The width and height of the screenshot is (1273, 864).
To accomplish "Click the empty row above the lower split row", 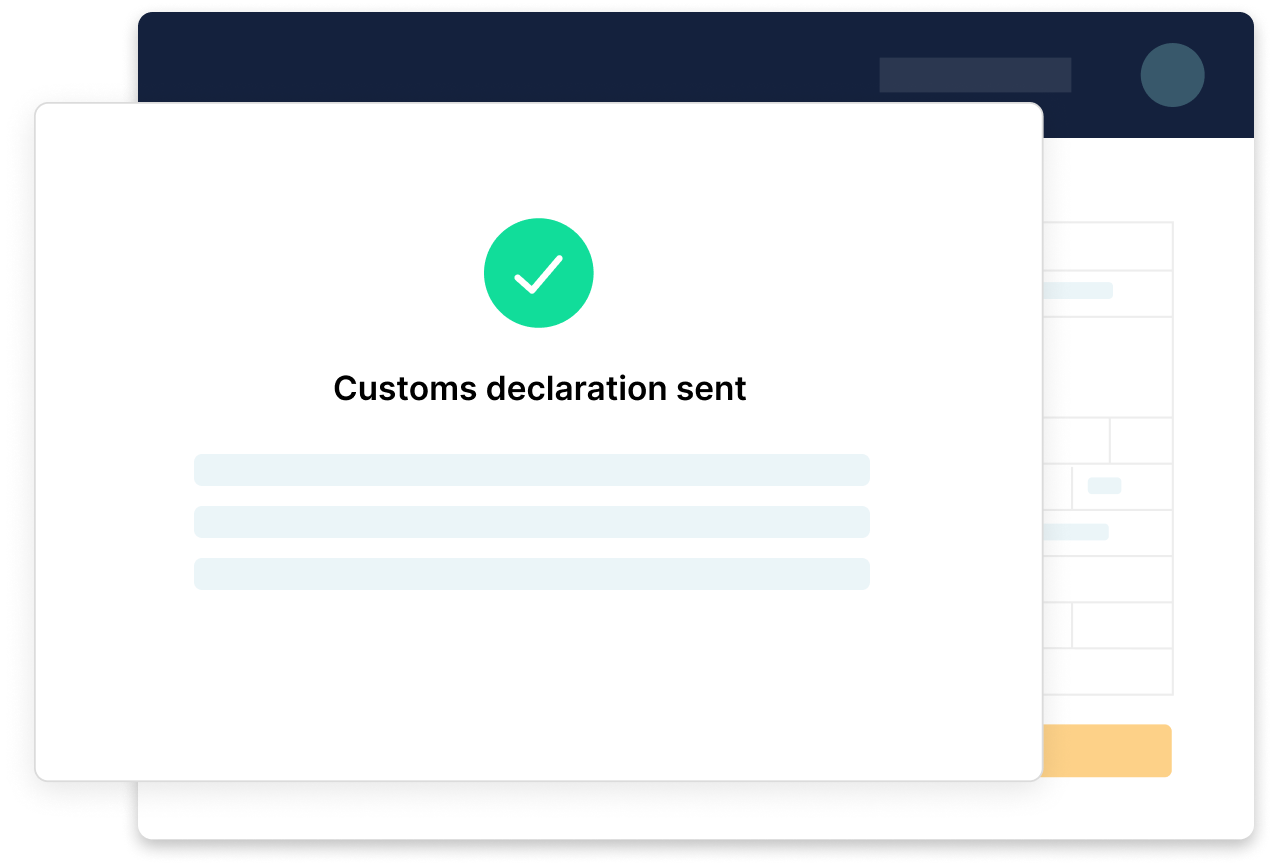I will pyautogui.click(x=1107, y=579).
